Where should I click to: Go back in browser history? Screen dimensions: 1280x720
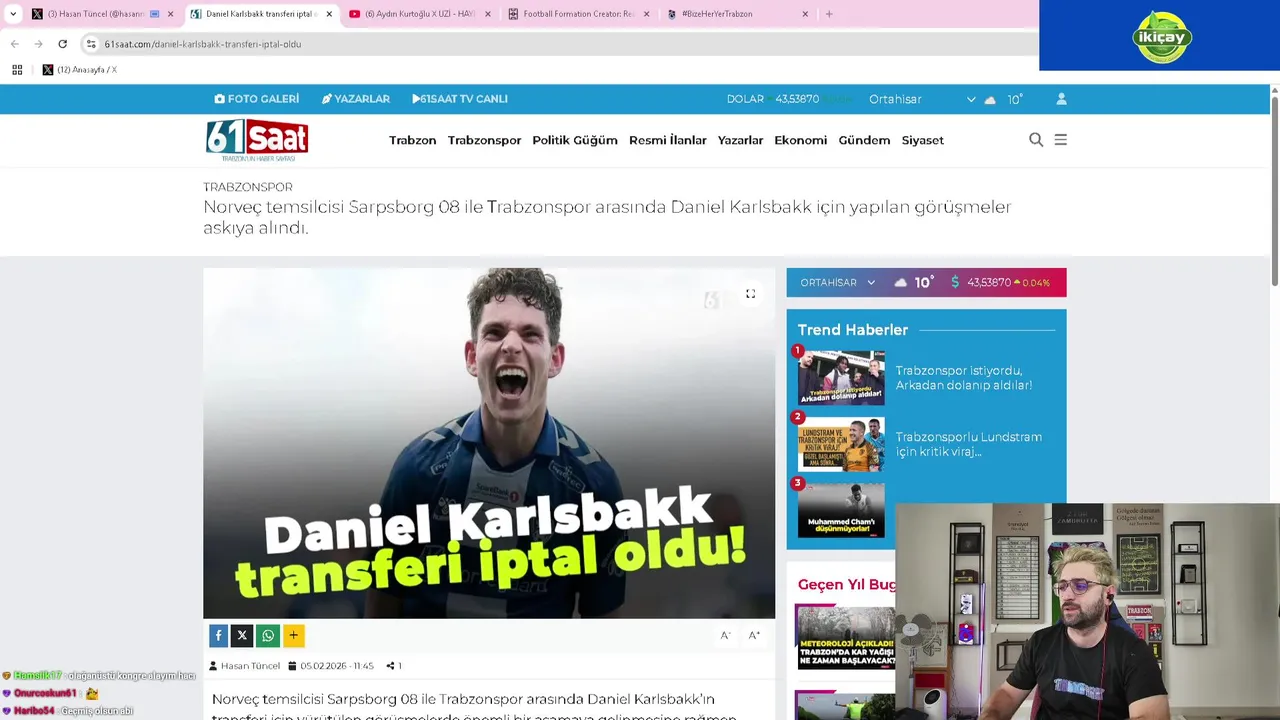click(x=14, y=44)
